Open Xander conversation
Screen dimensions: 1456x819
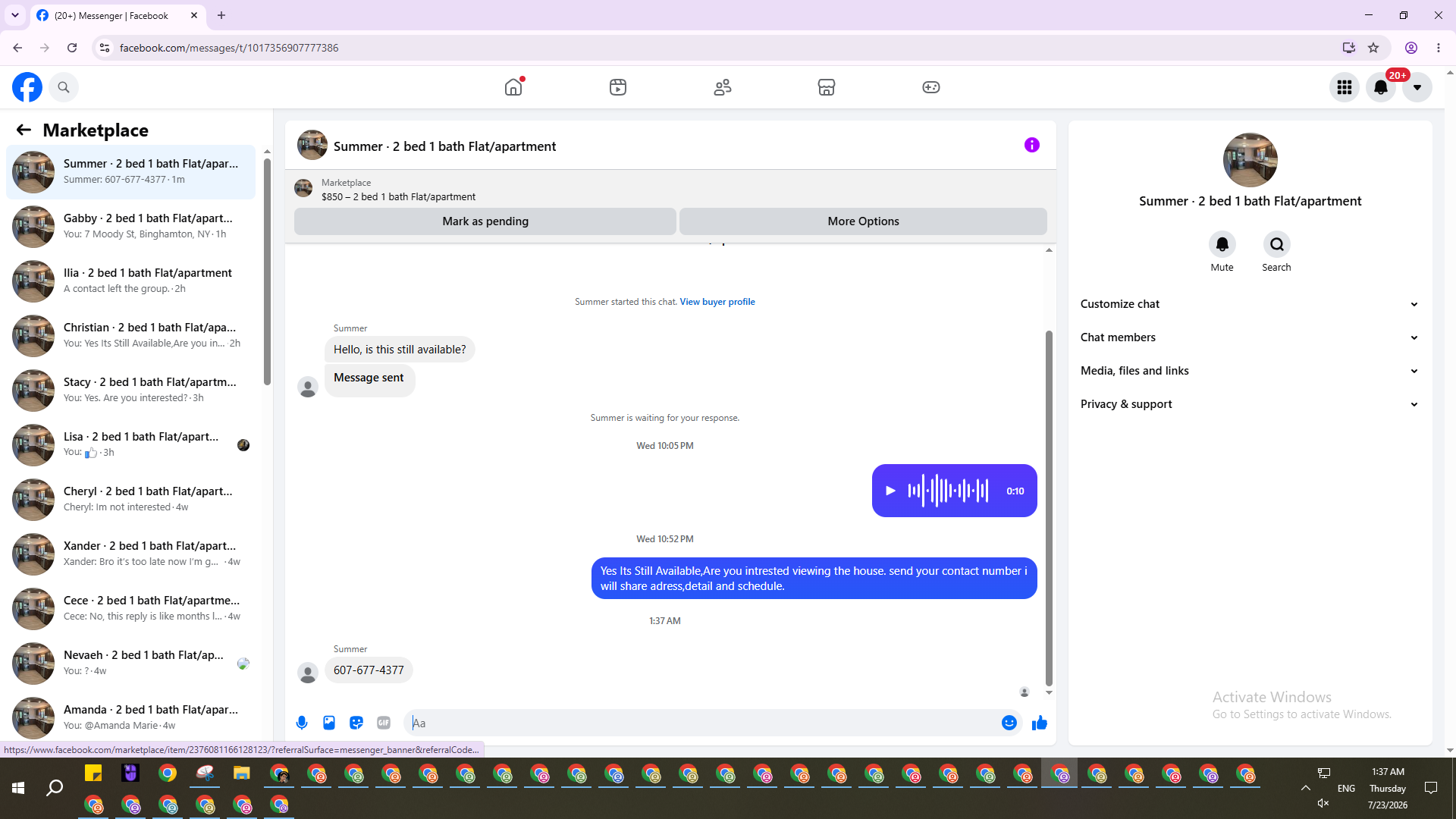[x=131, y=554]
